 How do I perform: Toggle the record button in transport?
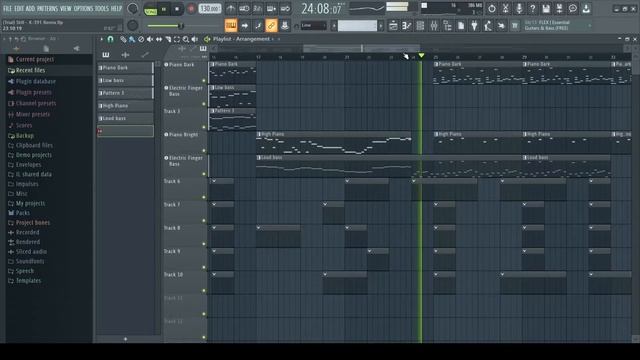(x=191, y=9)
